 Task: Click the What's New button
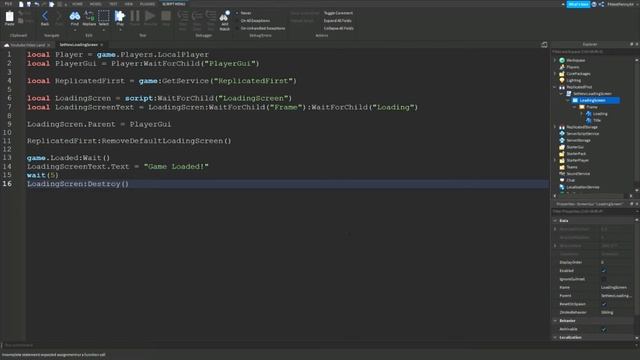578,4
